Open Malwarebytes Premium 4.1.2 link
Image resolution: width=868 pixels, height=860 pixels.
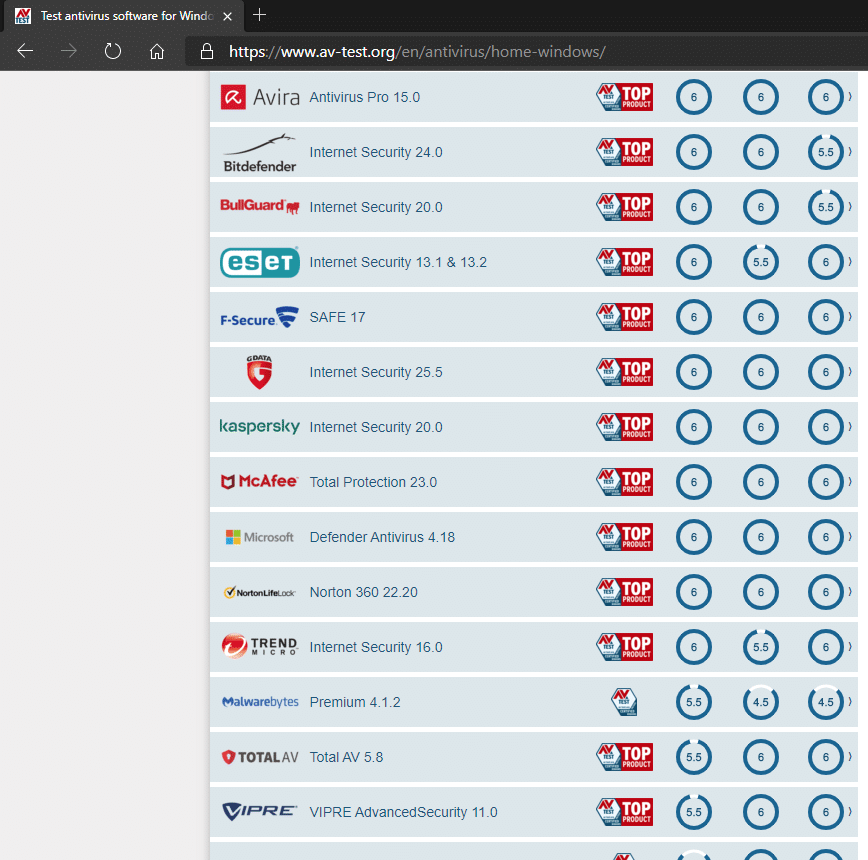[355, 702]
